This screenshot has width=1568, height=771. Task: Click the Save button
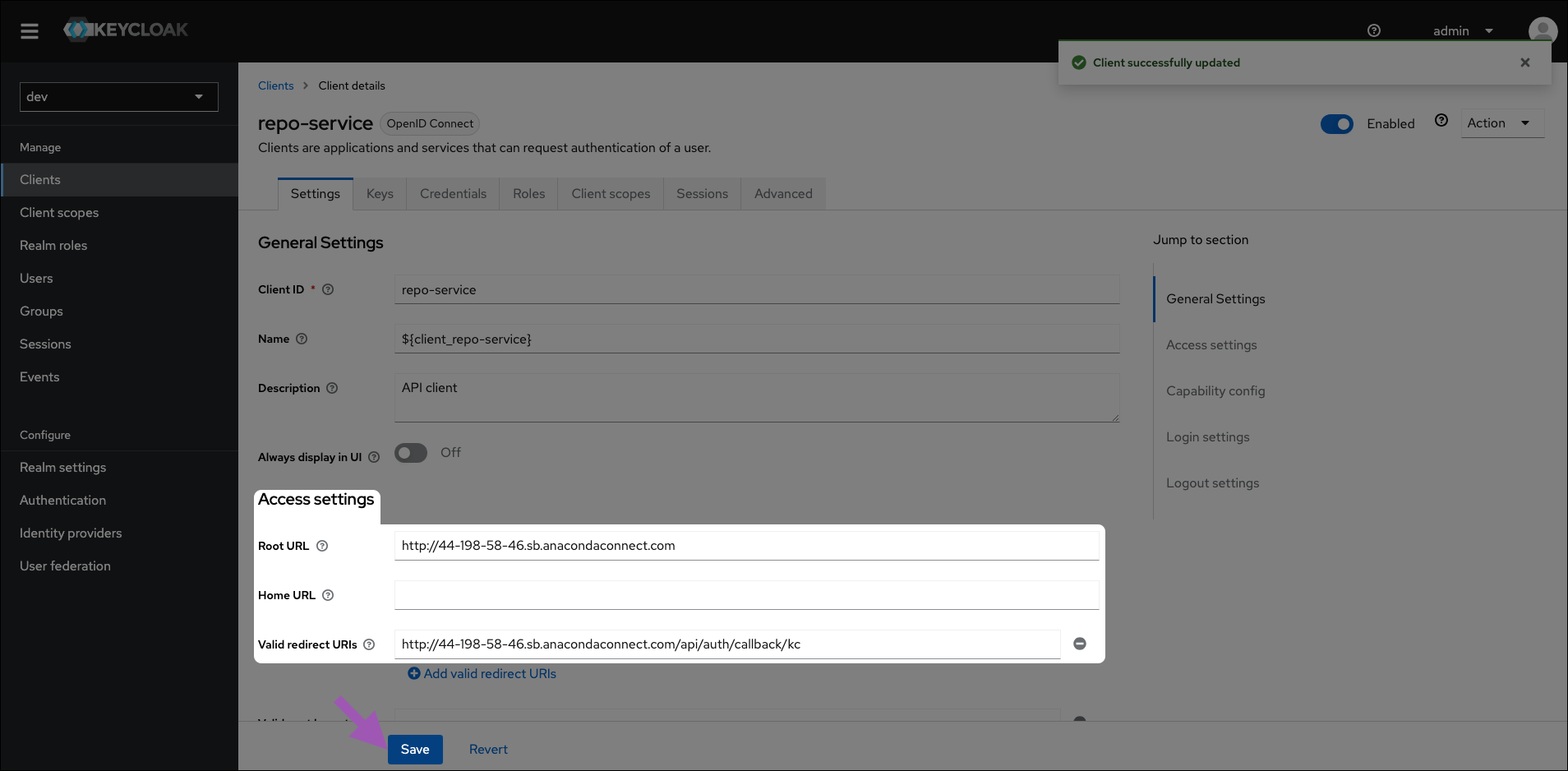(x=415, y=750)
